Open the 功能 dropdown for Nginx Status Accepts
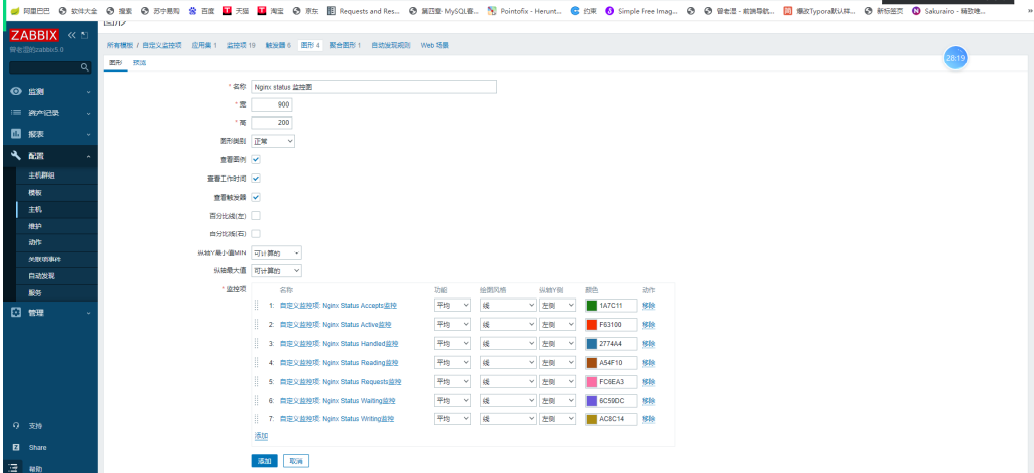Viewport: 1034px width, 473px height. point(452,305)
